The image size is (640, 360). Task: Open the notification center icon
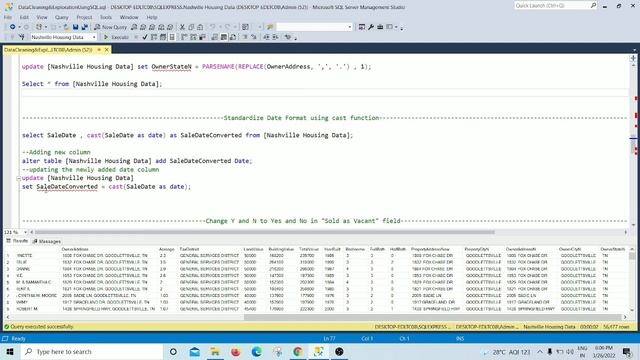click(627, 351)
